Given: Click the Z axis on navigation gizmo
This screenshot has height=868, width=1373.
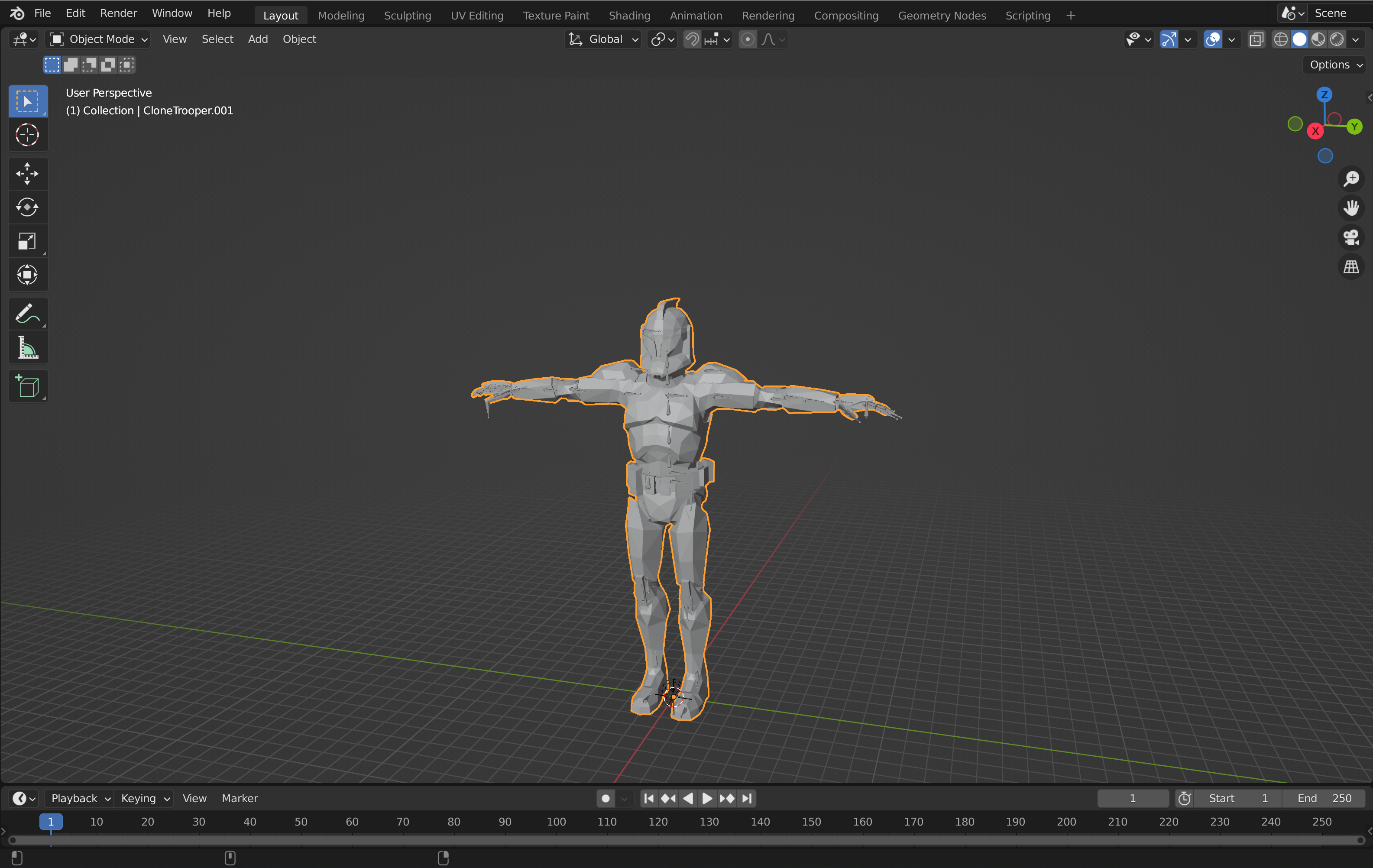Looking at the screenshot, I should point(1324,95).
